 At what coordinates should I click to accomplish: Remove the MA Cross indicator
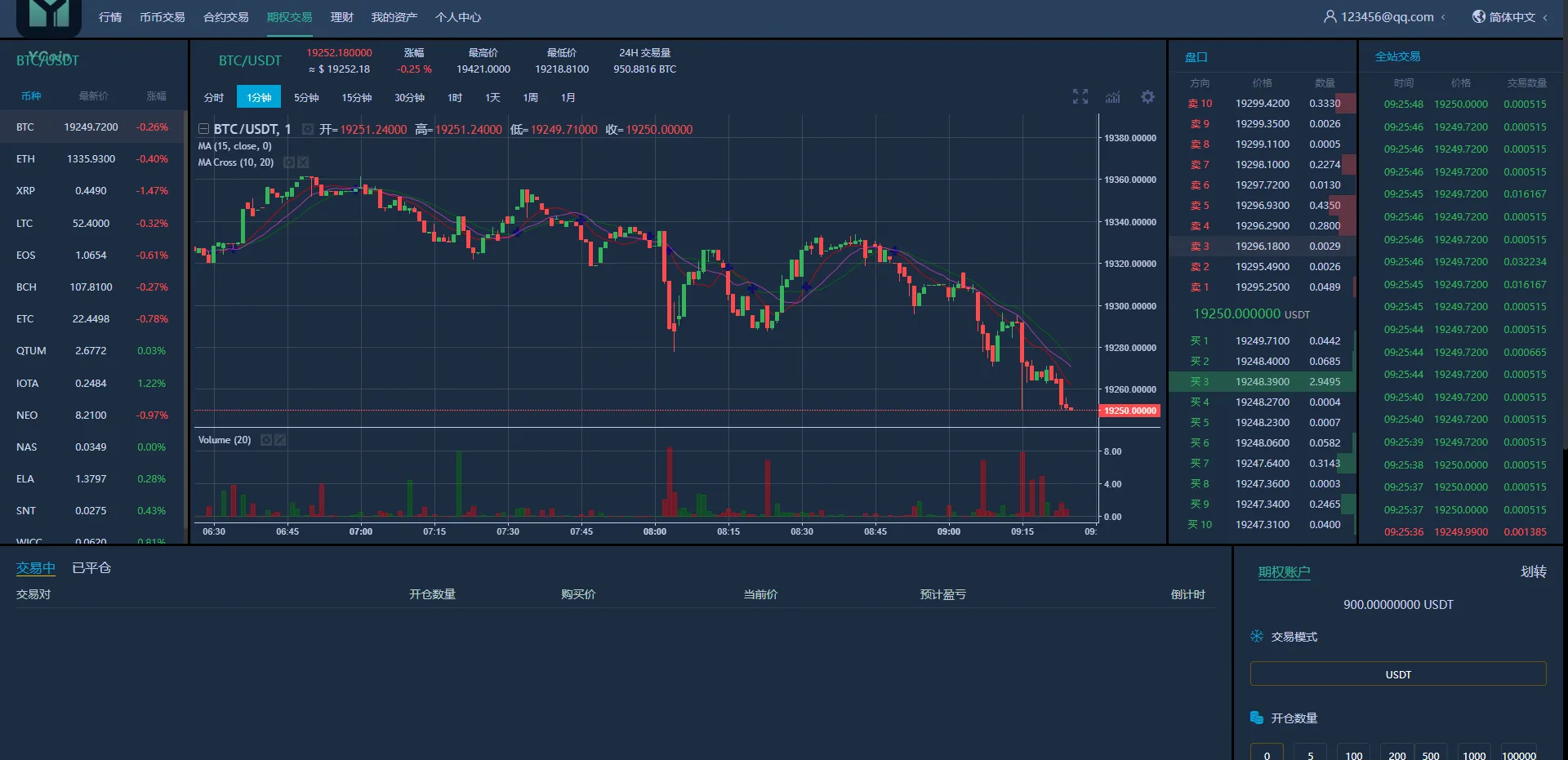point(305,162)
